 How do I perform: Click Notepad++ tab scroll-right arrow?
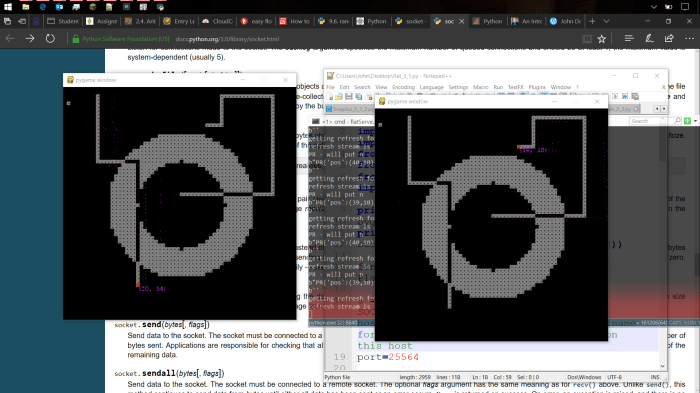pos(664,109)
